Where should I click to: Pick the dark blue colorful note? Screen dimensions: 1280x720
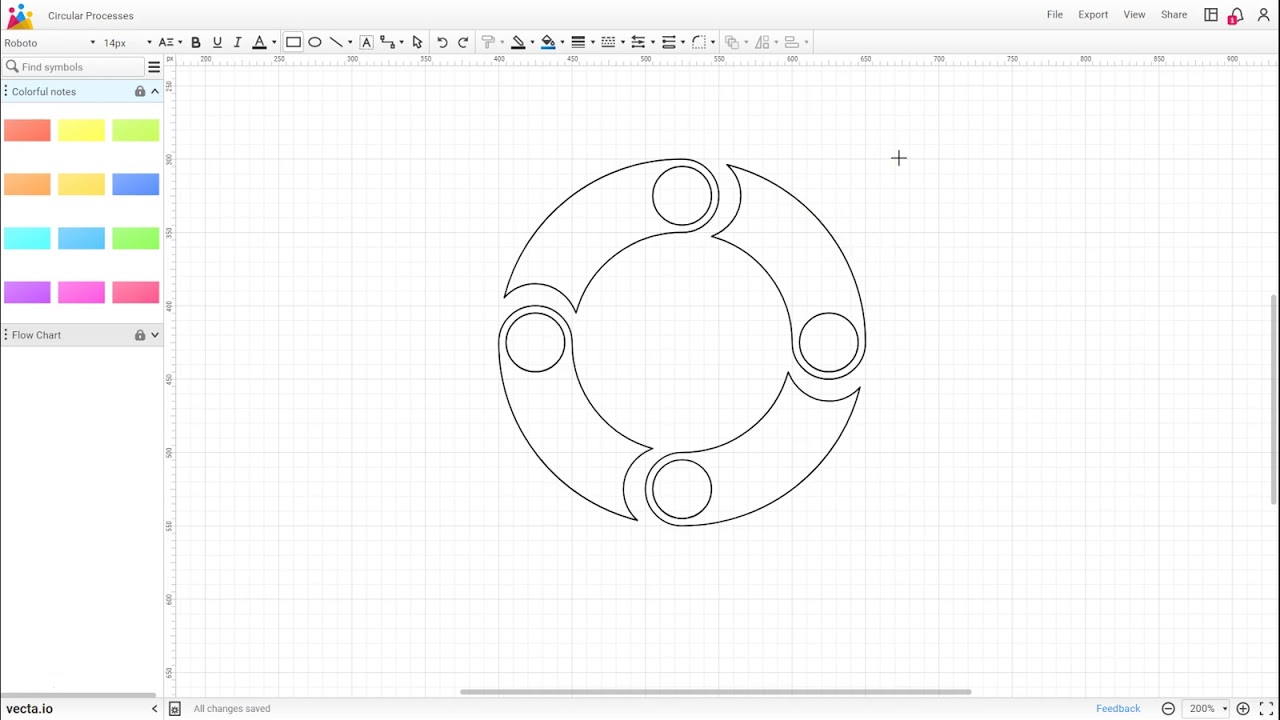pyautogui.click(x=136, y=184)
